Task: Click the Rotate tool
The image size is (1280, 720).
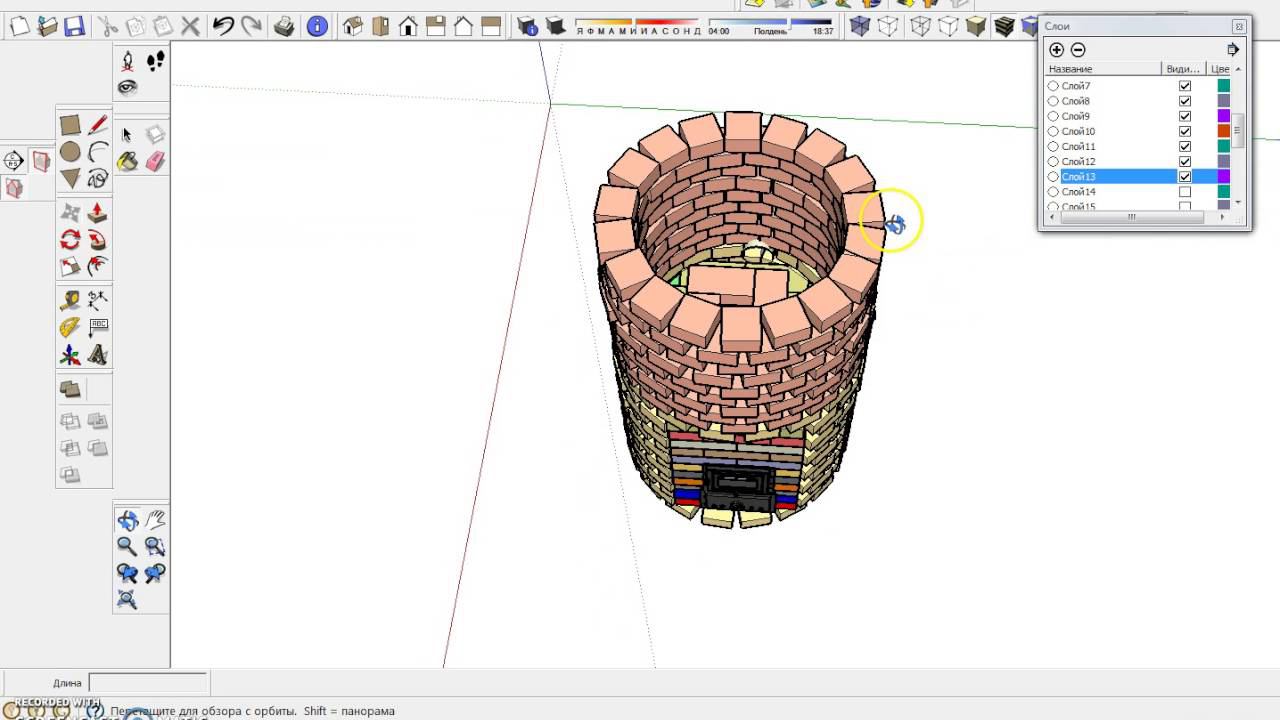Action: [x=70, y=239]
